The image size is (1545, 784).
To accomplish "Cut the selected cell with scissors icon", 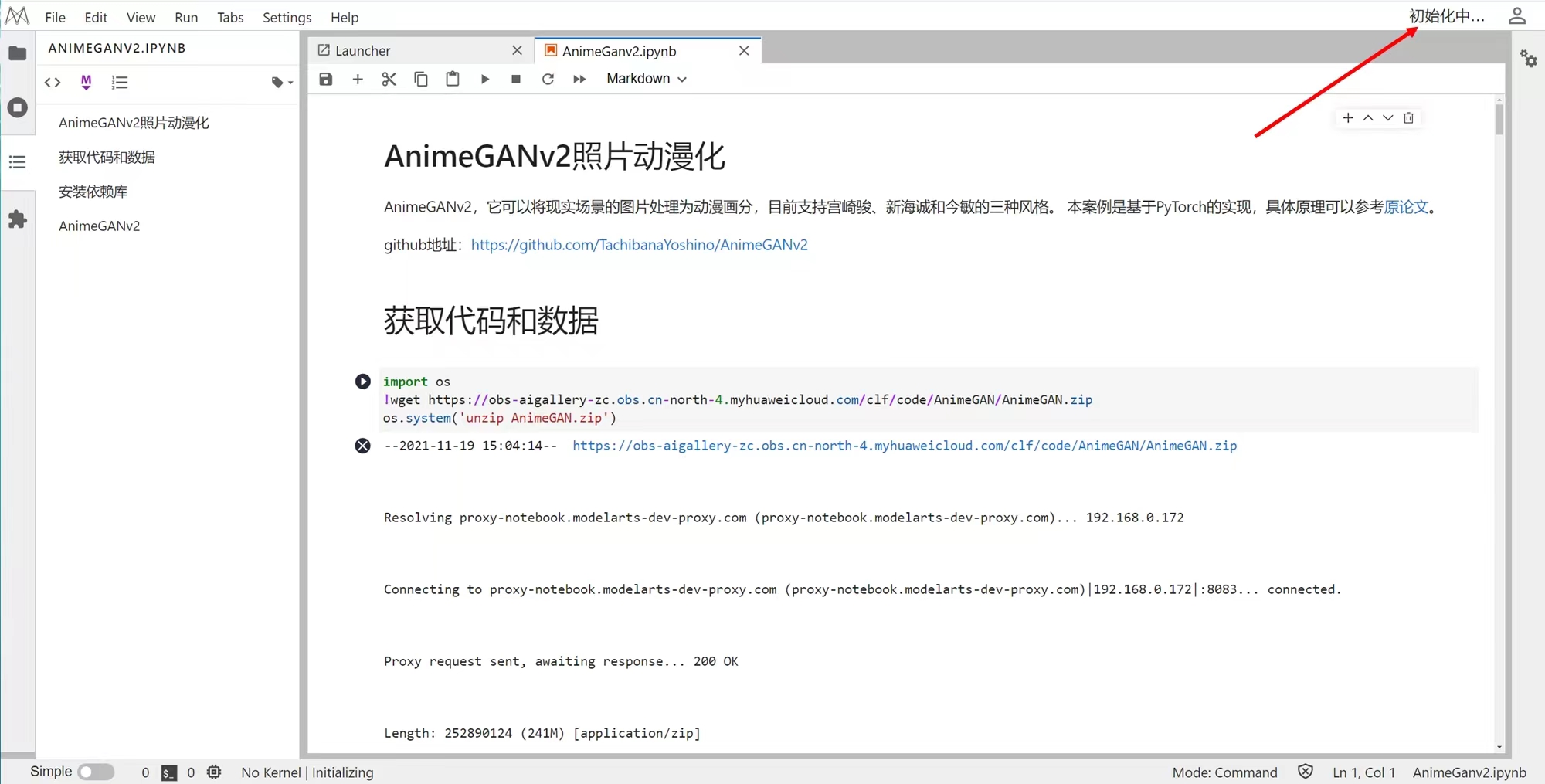I will pos(389,79).
